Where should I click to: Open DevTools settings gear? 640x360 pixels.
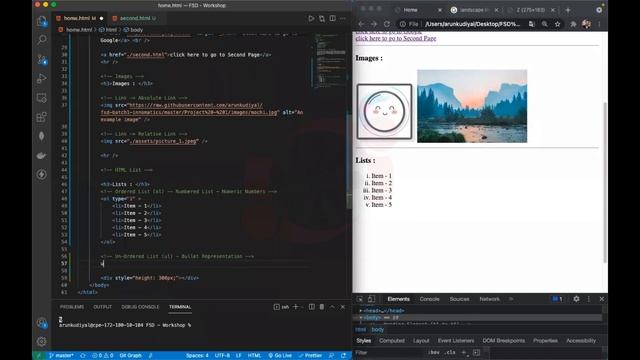(576, 299)
